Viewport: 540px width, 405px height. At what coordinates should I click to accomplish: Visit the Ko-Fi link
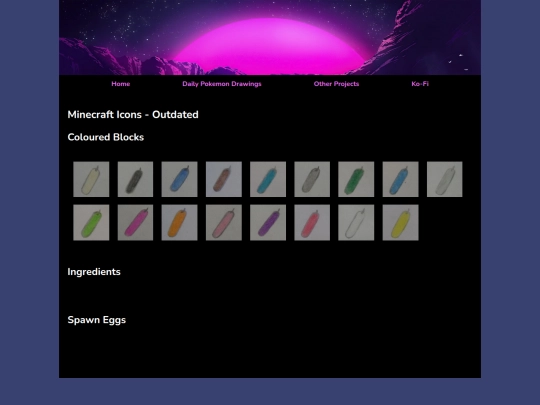[x=420, y=84]
